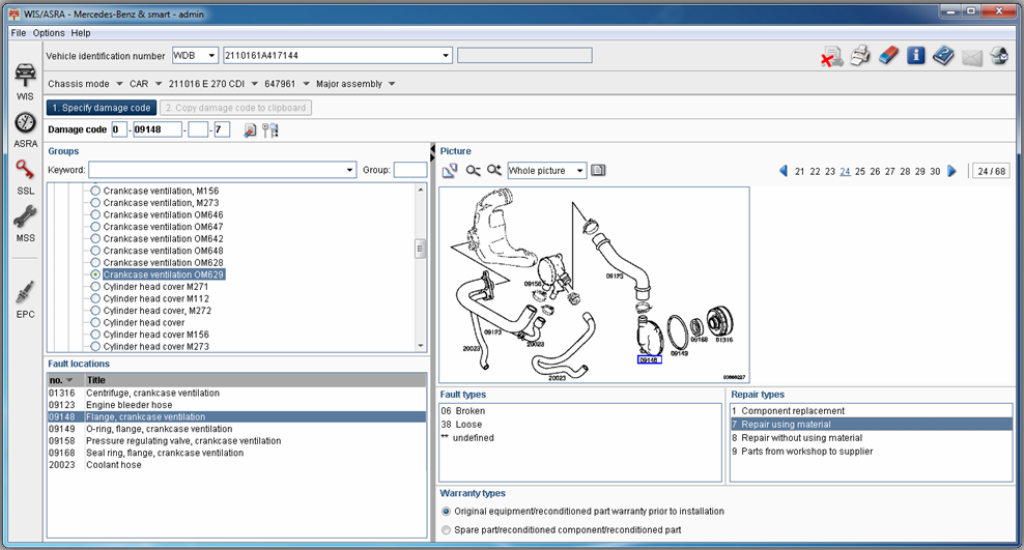This screenshot has width=1024, height=550.
Task: Select fault type 38 Loose
Action: pyautogui.click(x=580, y=425)
